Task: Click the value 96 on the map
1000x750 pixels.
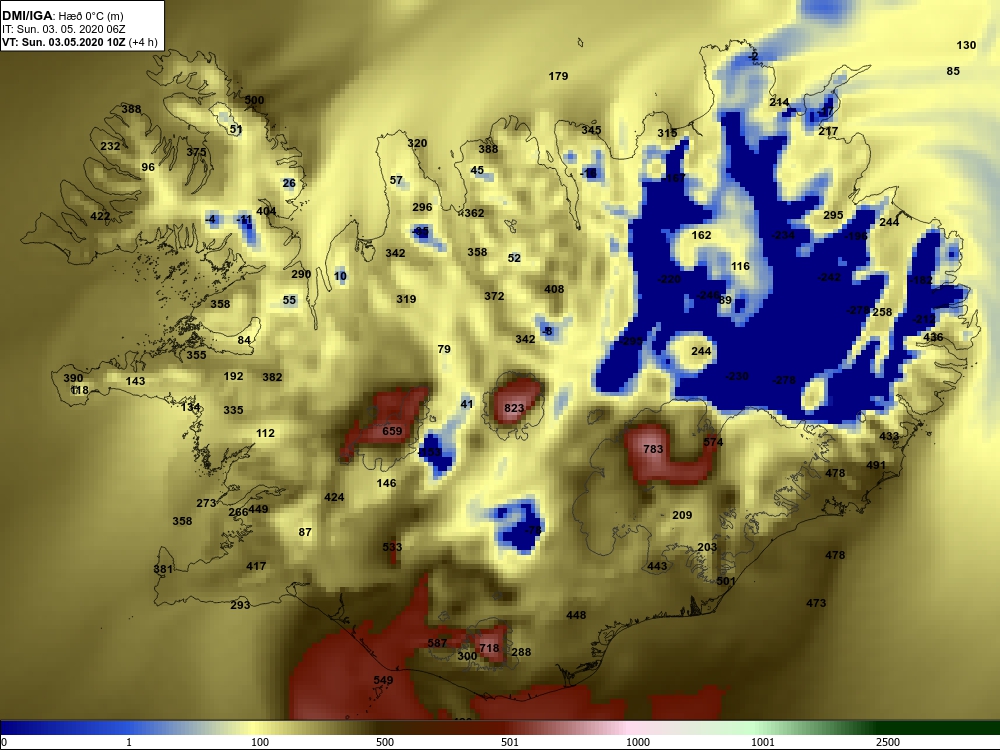Action: coord(148,167)
